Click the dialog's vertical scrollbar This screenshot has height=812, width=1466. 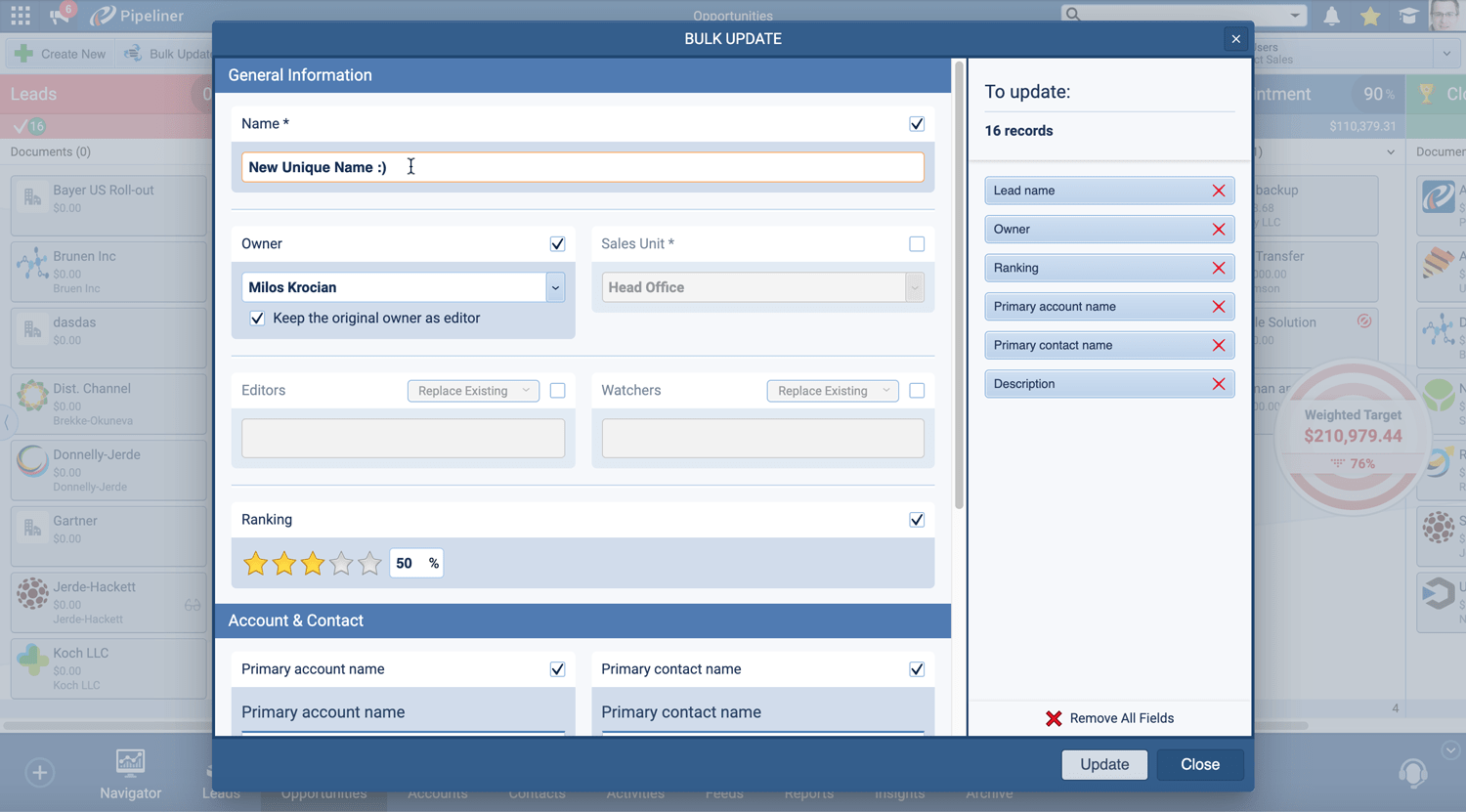[959, 283]
